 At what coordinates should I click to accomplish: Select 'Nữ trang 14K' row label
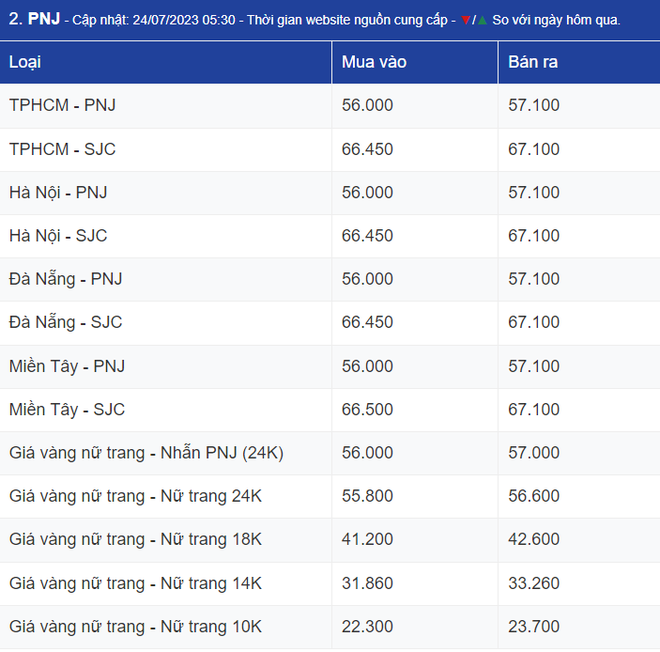point(211,583)
